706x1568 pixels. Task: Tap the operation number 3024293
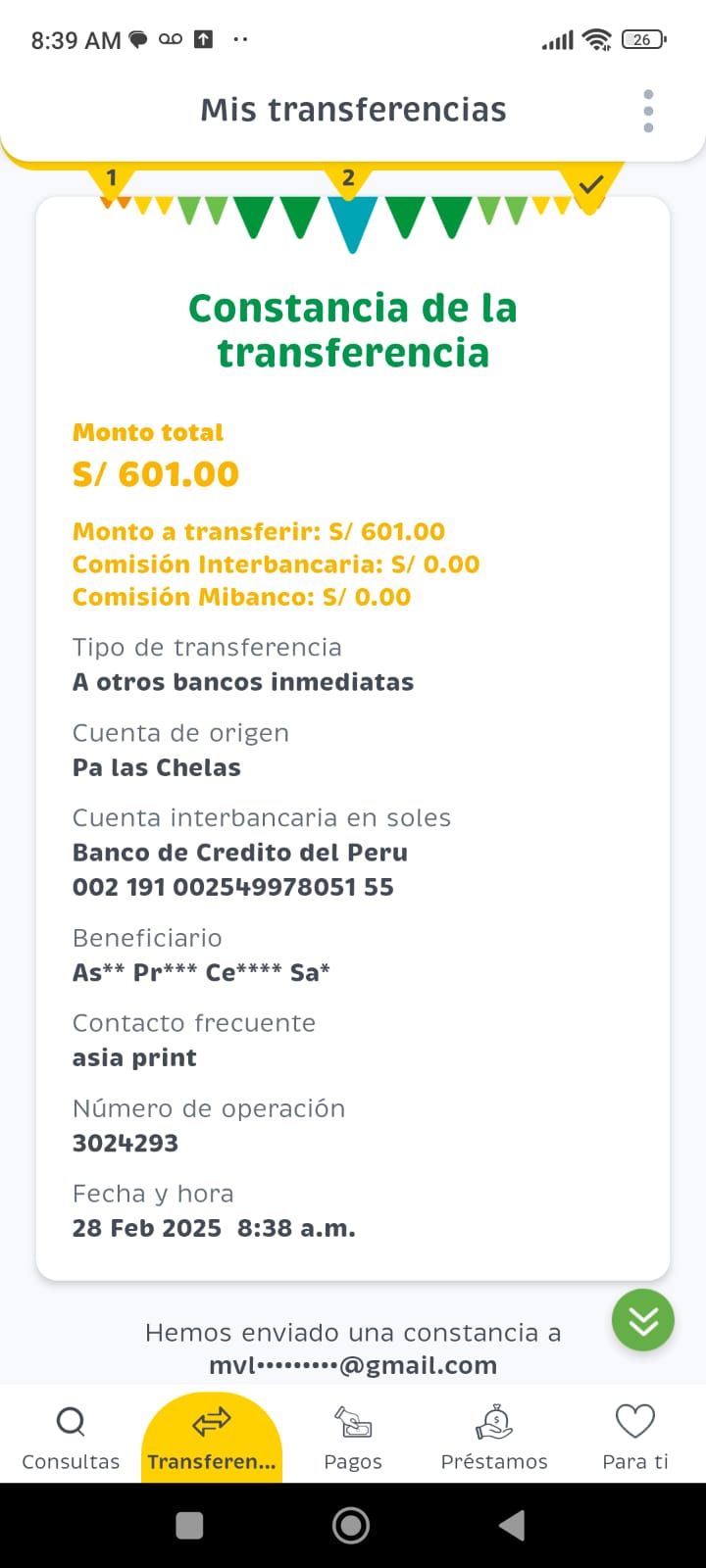click(126, 1143)
